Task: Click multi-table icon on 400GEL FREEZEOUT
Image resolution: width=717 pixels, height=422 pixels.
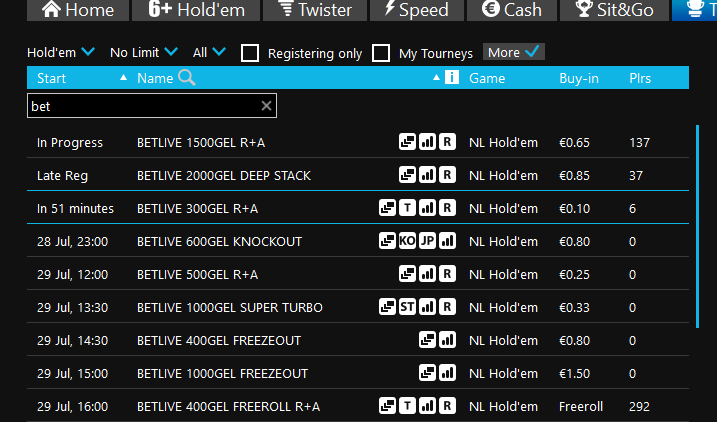Action: (427, 340)
